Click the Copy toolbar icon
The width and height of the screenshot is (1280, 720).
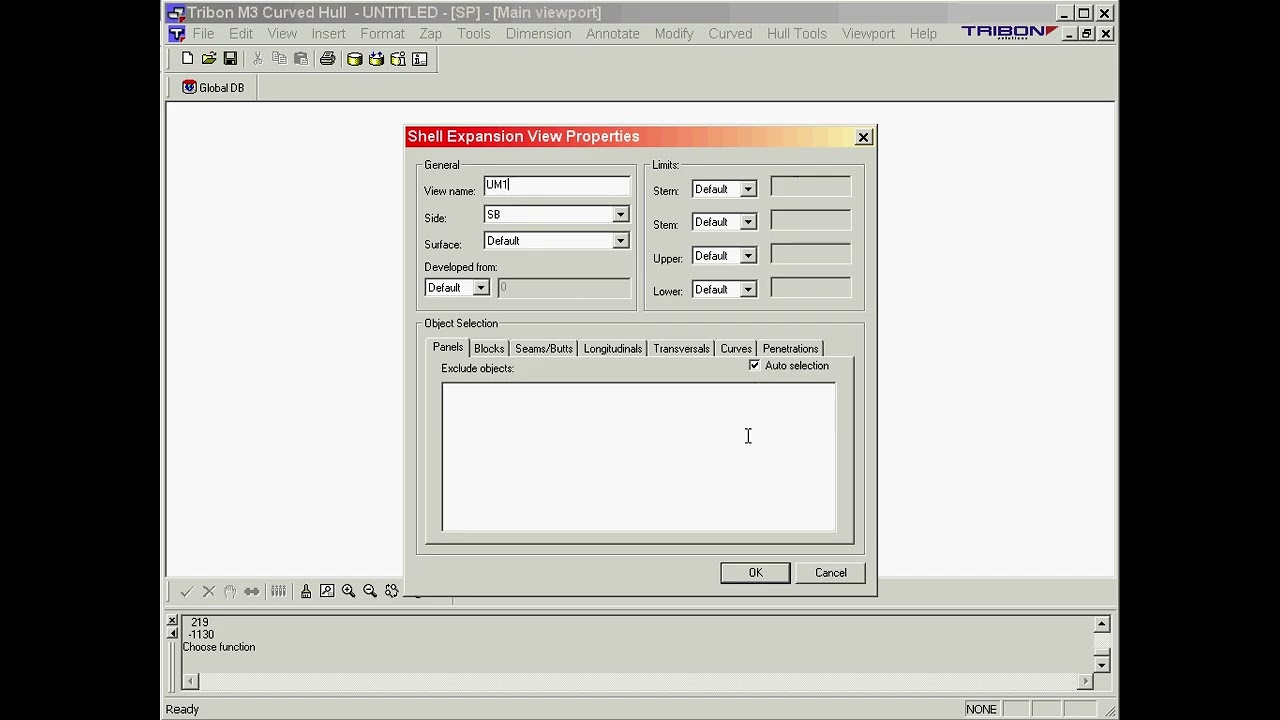coord(279,59)
